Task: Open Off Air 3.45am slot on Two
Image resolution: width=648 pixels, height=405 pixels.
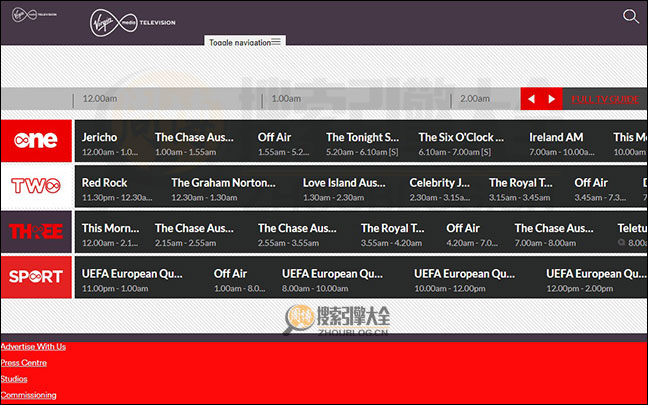Action: (x=600, y=189)
